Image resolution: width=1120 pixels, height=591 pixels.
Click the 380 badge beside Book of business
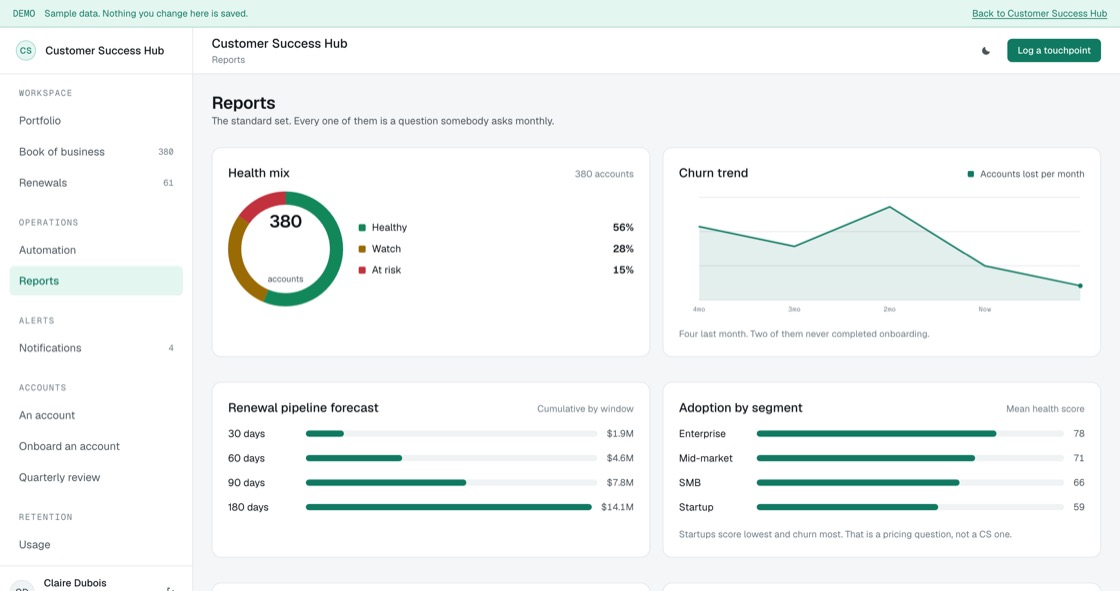[x=166, y=152]
